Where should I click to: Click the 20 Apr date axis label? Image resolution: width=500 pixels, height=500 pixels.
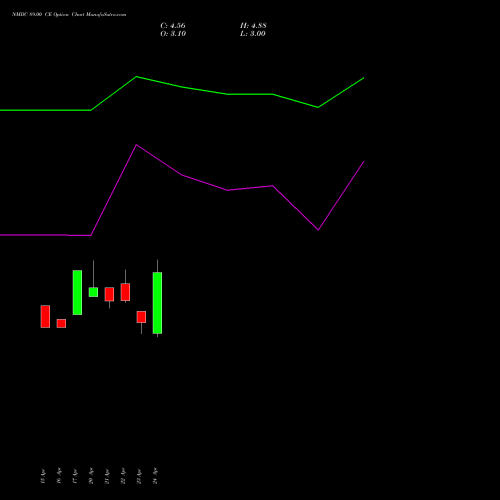(91, 476)
